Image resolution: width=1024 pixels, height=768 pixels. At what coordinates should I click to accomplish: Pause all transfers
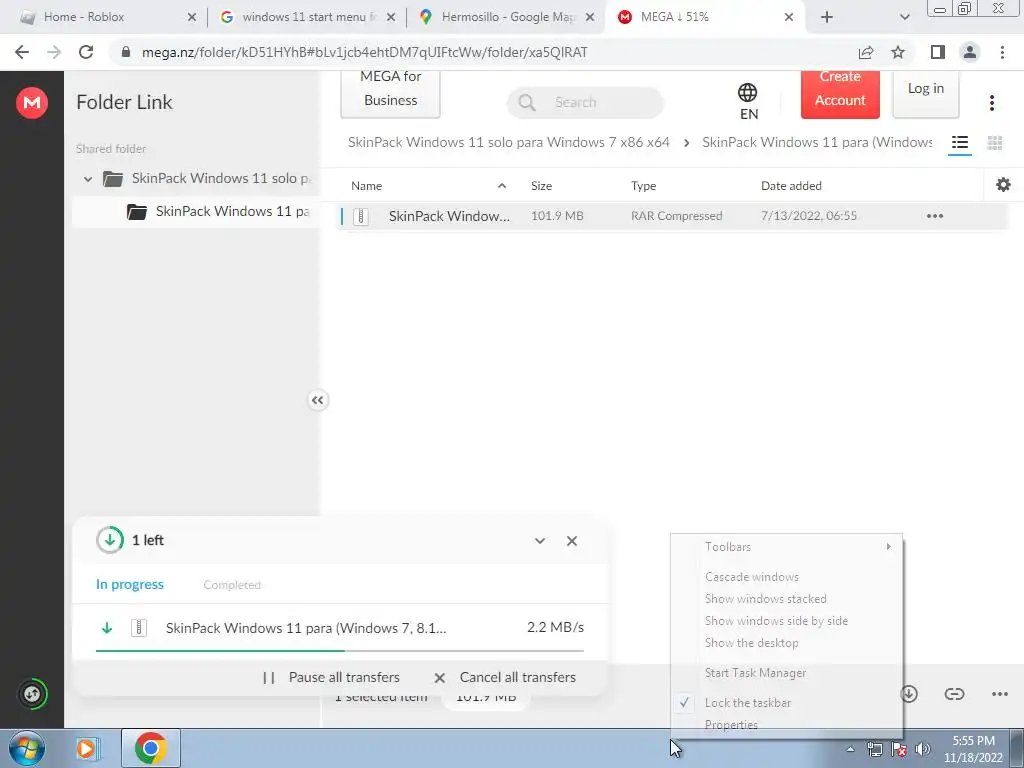331,678
